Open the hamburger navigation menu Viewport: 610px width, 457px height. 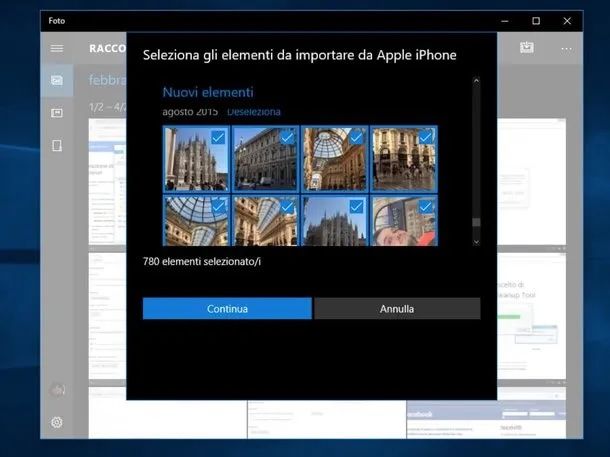click(57, 49)
